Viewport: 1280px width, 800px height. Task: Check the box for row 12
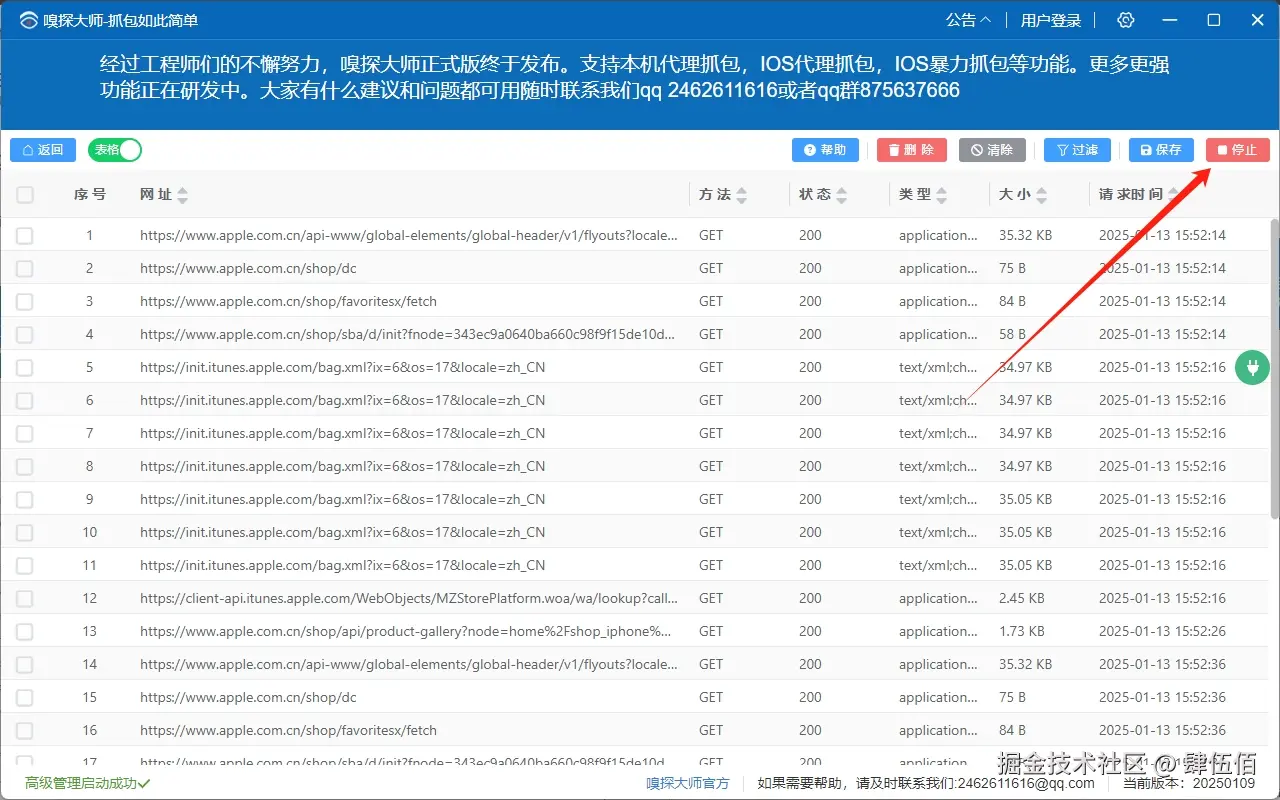25,599
